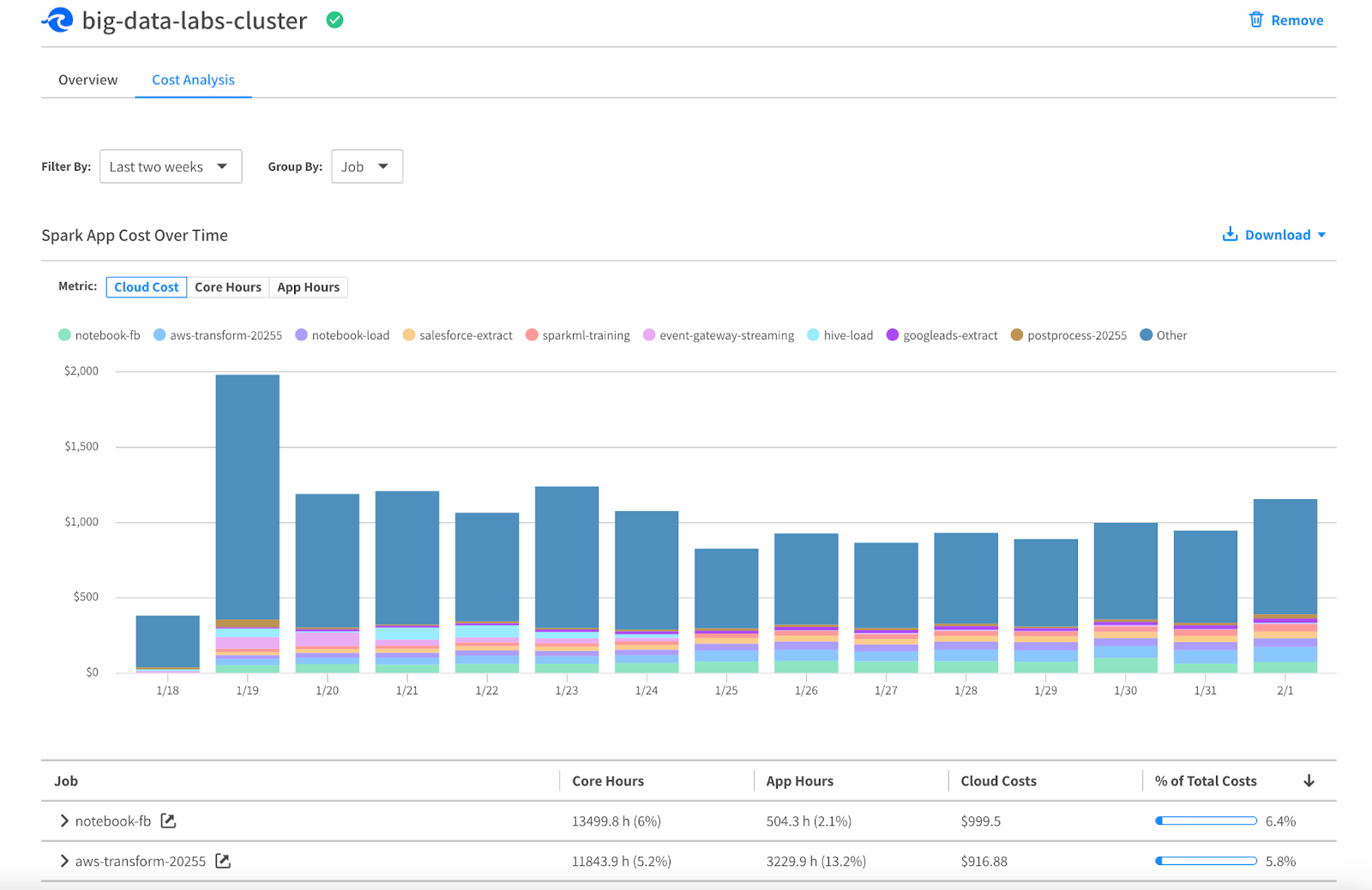This screenshot has width=1372, height=890.
Task: Click the 1/18 bar in the chart
Action: (168, 644)
